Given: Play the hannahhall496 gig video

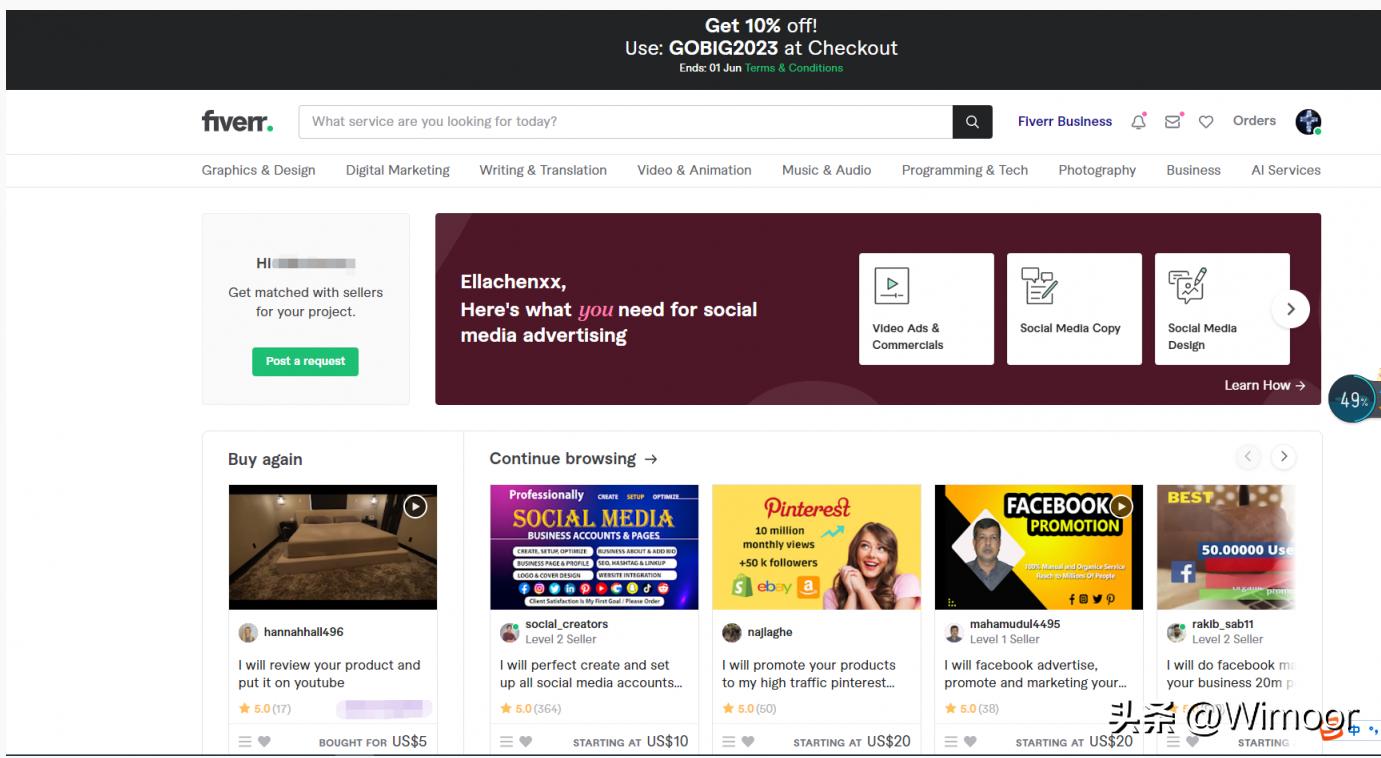Looking at the screenshot, I should (415, 507).
